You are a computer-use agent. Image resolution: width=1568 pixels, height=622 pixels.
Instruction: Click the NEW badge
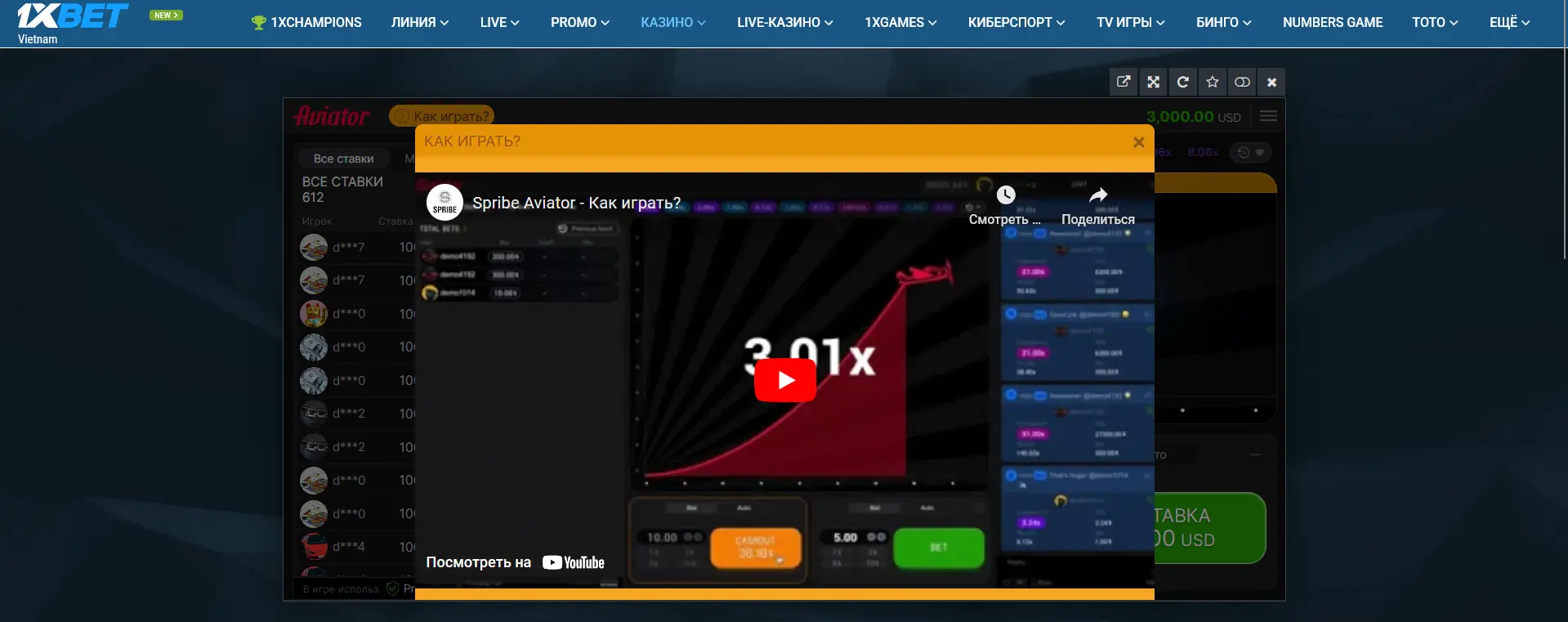[x=166, y=15]
